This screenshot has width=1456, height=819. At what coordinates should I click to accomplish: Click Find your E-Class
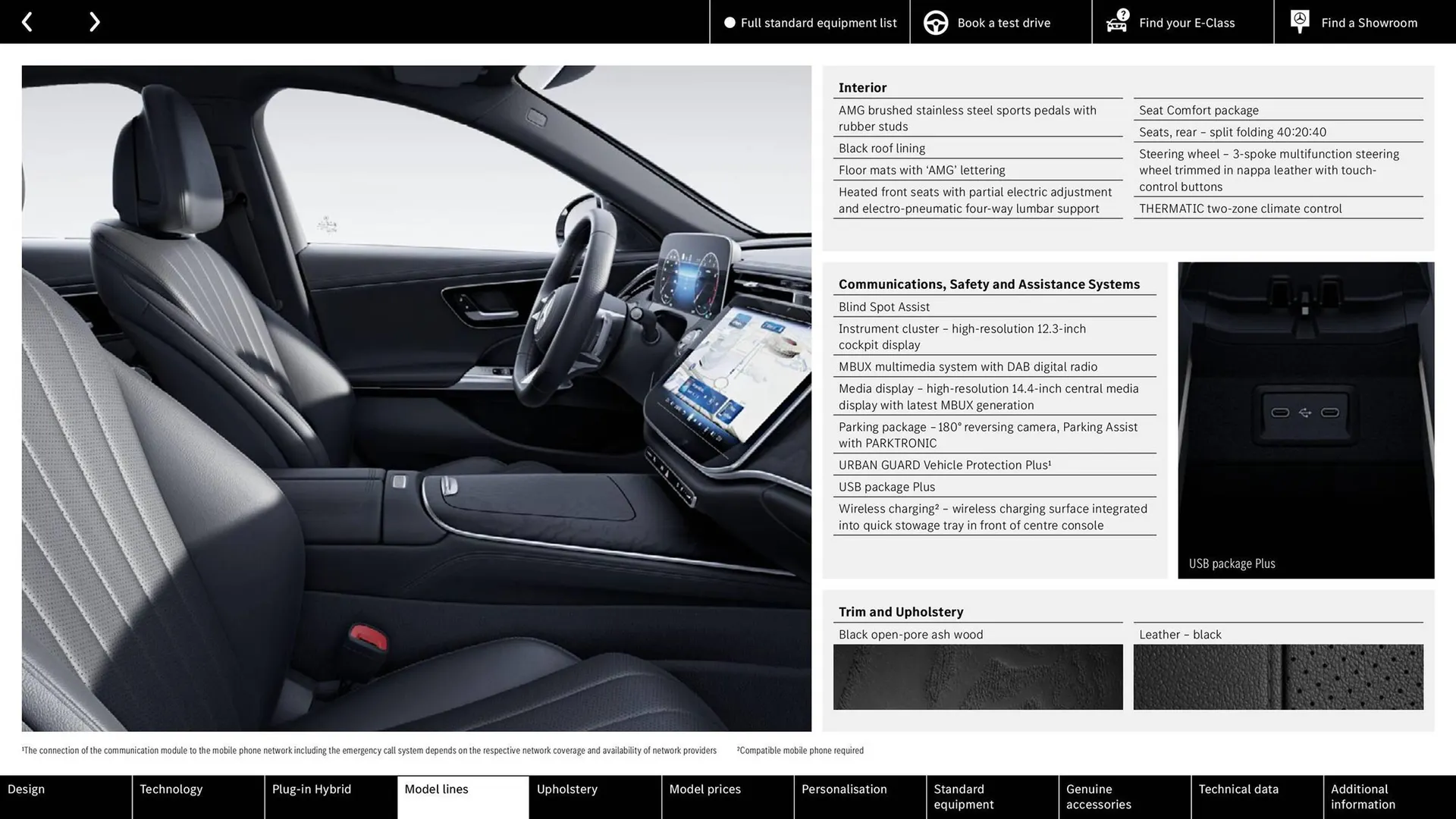coord(1186,23)
